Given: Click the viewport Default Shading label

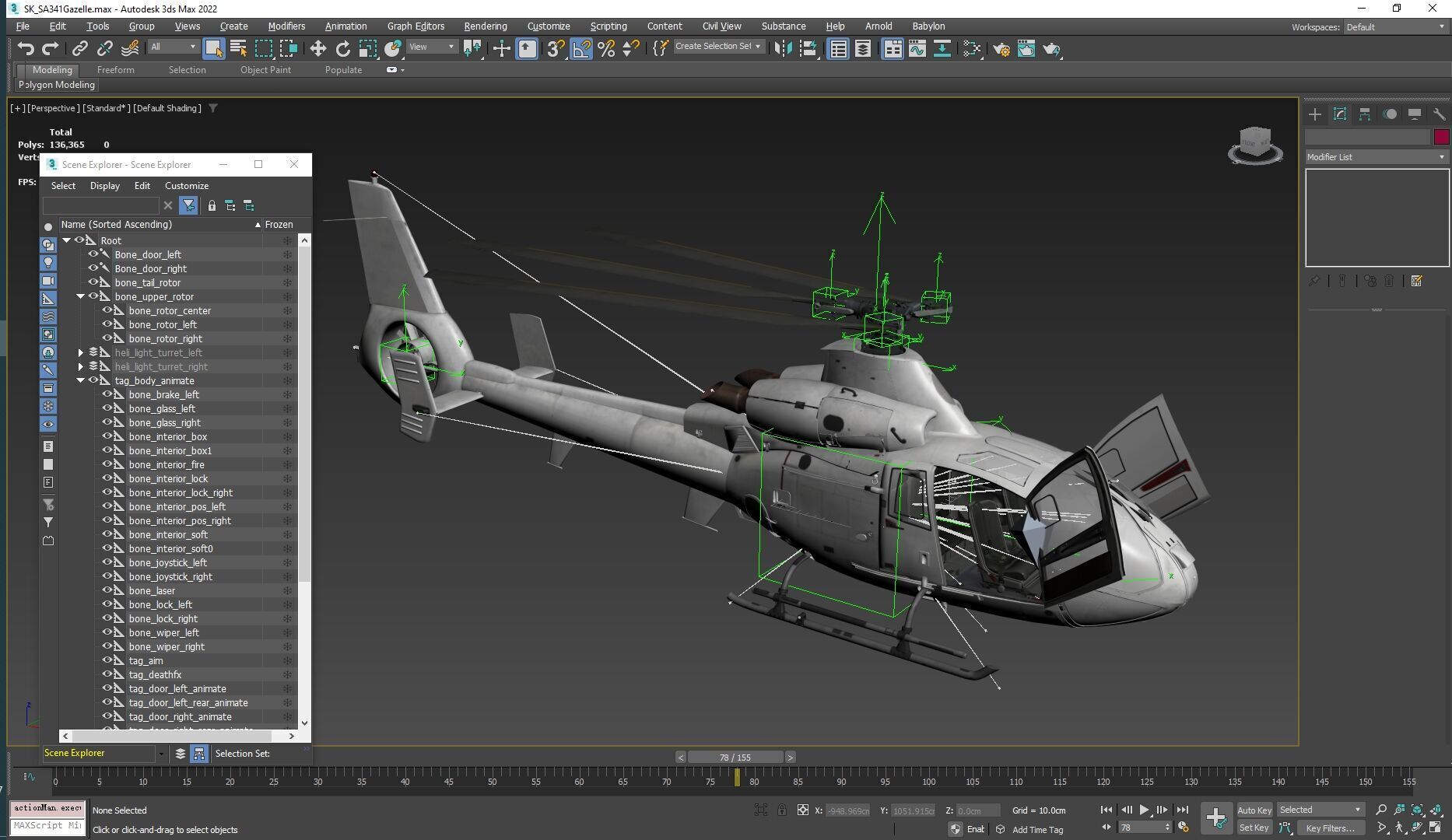Looking at the screenshot, I should [167, 108].
